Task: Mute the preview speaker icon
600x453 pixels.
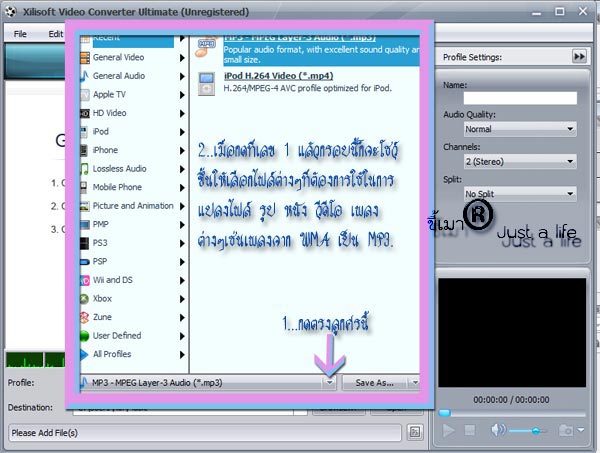Action: point(498,430)
